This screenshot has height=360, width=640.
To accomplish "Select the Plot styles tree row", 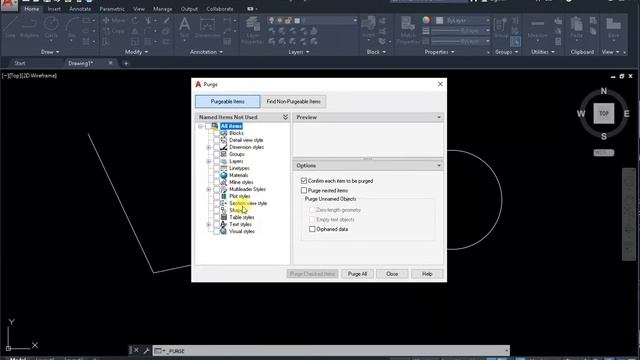I will [240, 196].
